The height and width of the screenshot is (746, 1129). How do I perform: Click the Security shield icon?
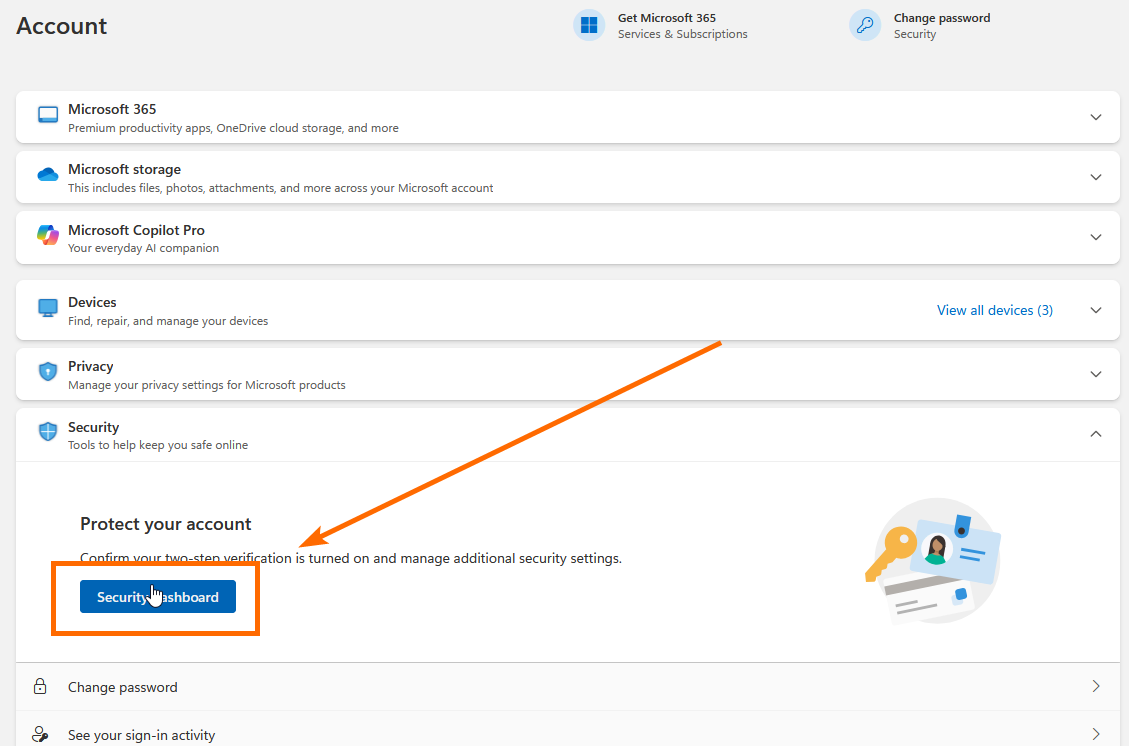(48, 432)
